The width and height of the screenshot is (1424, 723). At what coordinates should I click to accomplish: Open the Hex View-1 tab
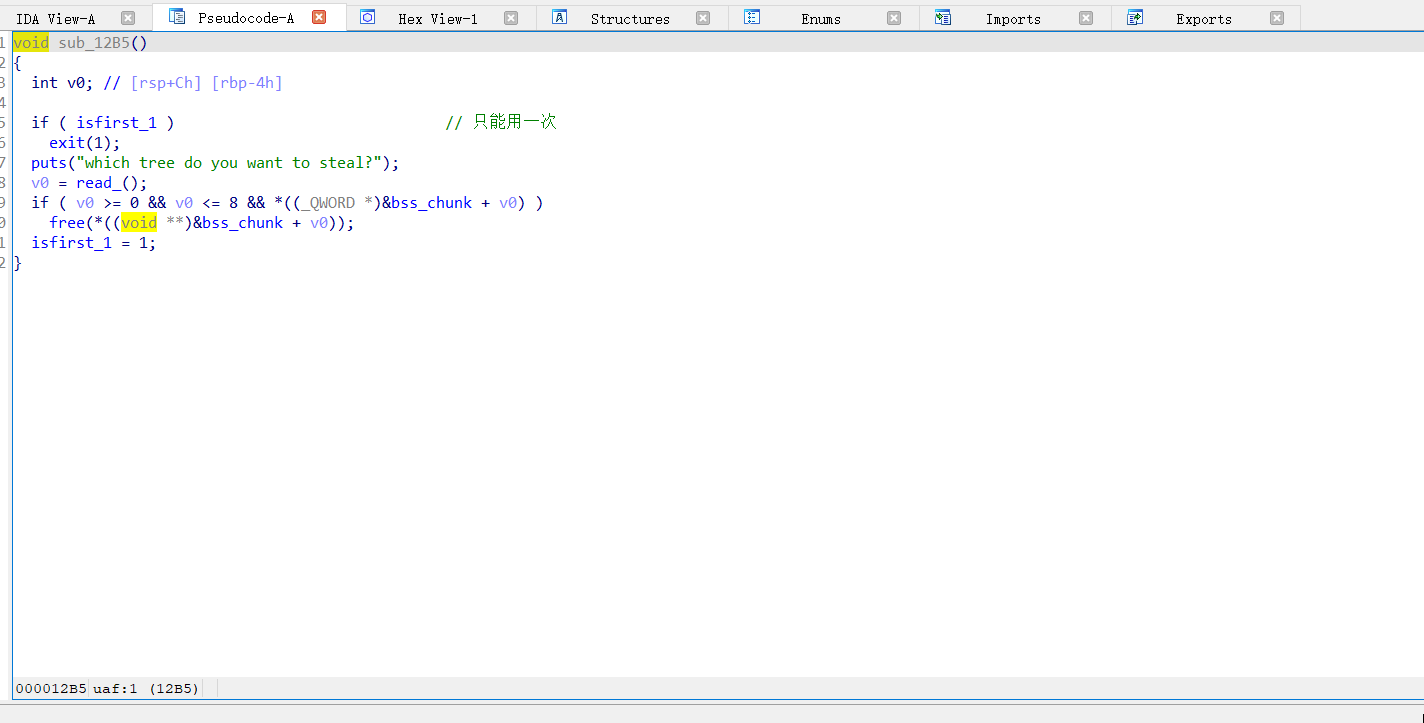[438, 19]
